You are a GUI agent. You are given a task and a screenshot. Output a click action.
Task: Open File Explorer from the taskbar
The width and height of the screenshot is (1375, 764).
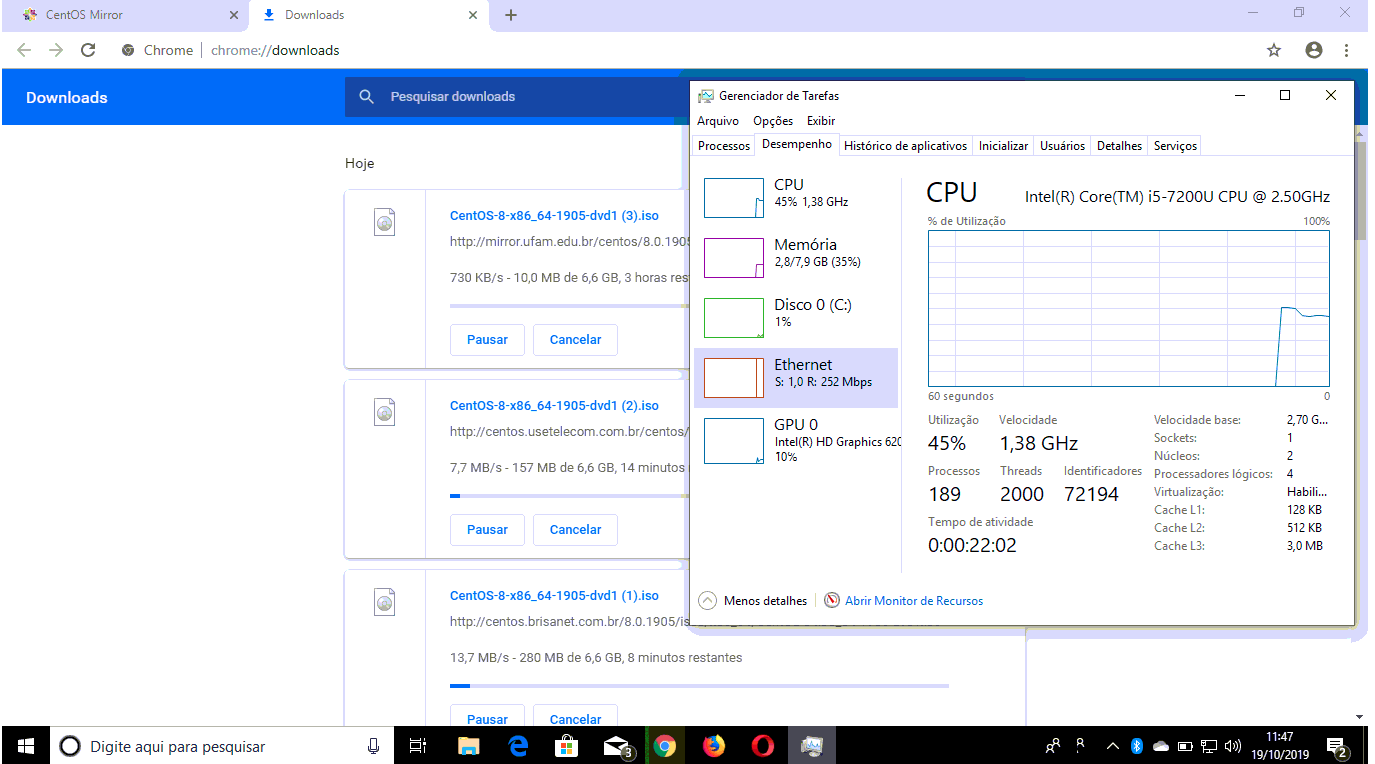(x=468, y=746)
